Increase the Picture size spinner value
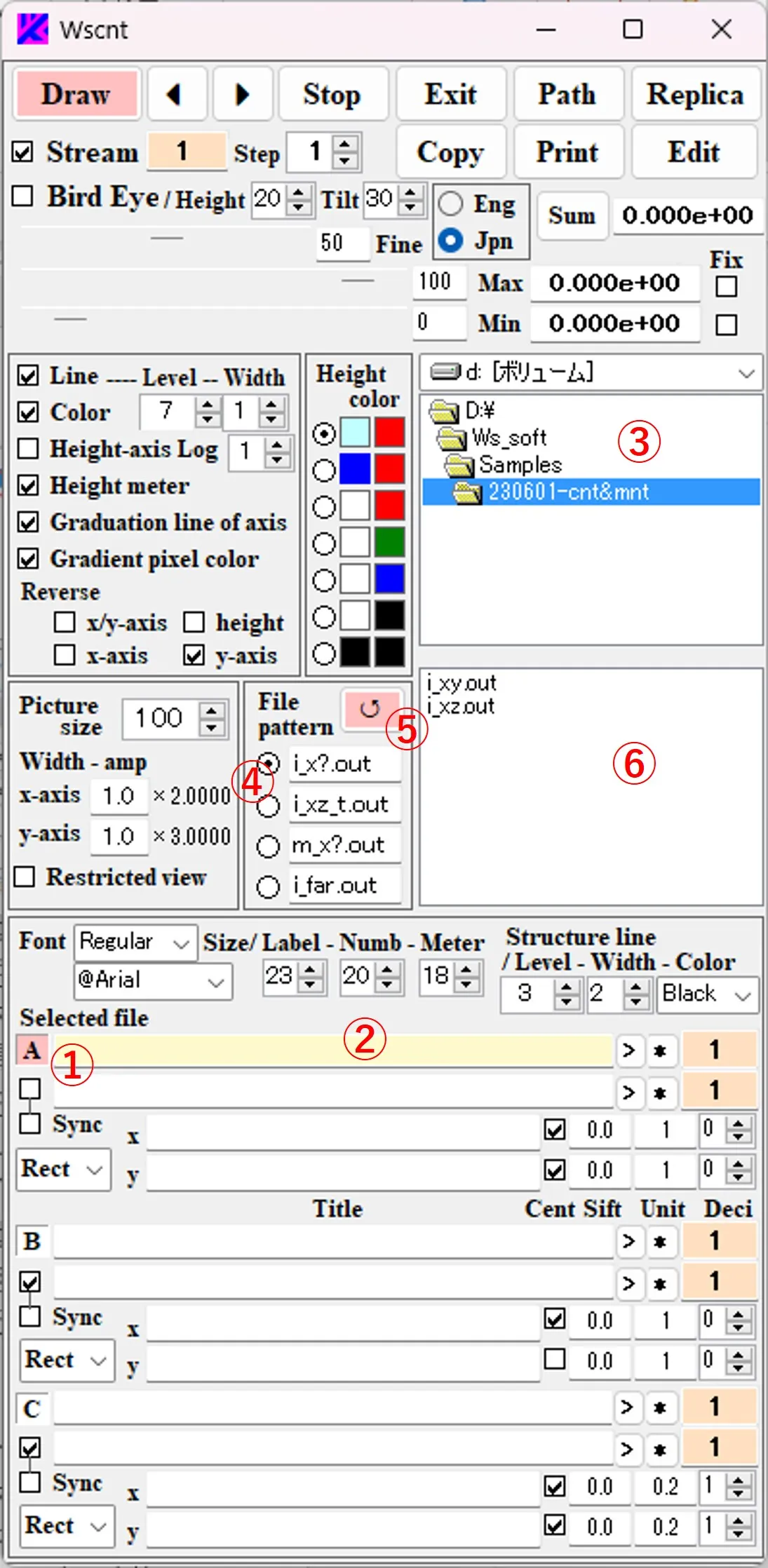 coord(212,711)
